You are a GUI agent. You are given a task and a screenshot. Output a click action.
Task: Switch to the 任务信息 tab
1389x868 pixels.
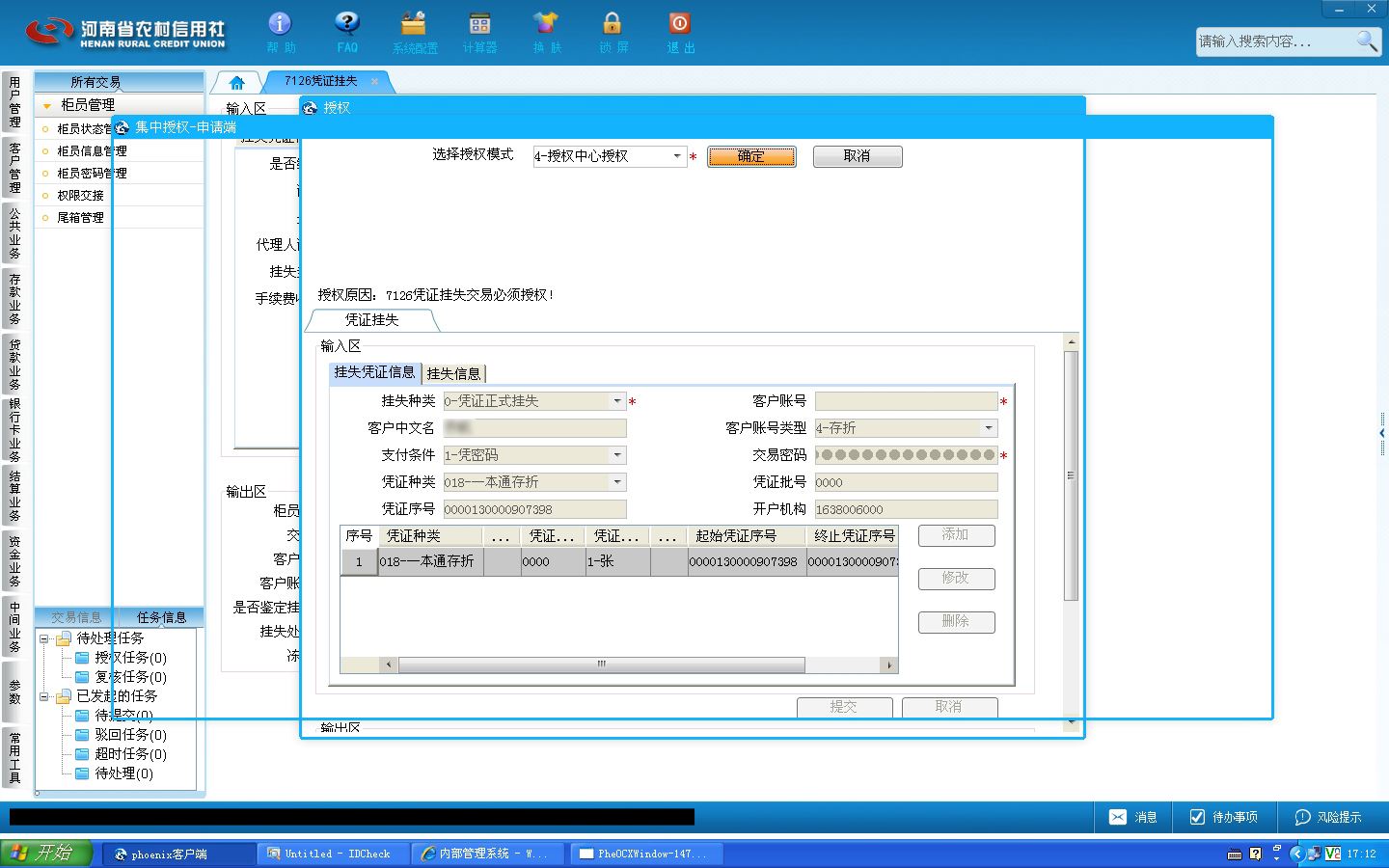click(x=161, y=617)
